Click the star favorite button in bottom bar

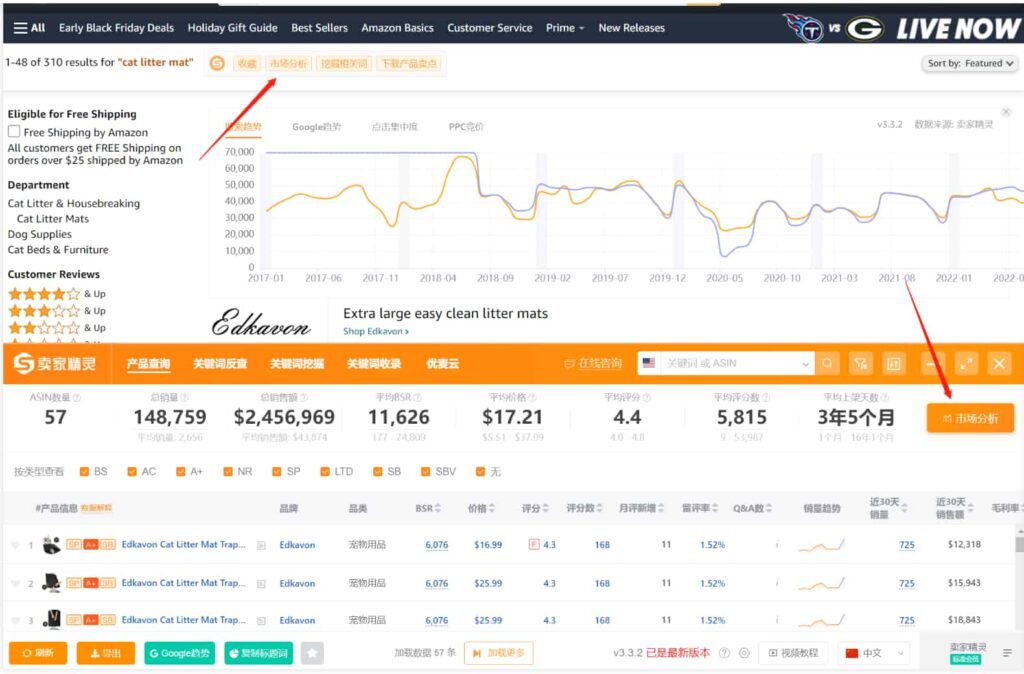click(312, 653)
